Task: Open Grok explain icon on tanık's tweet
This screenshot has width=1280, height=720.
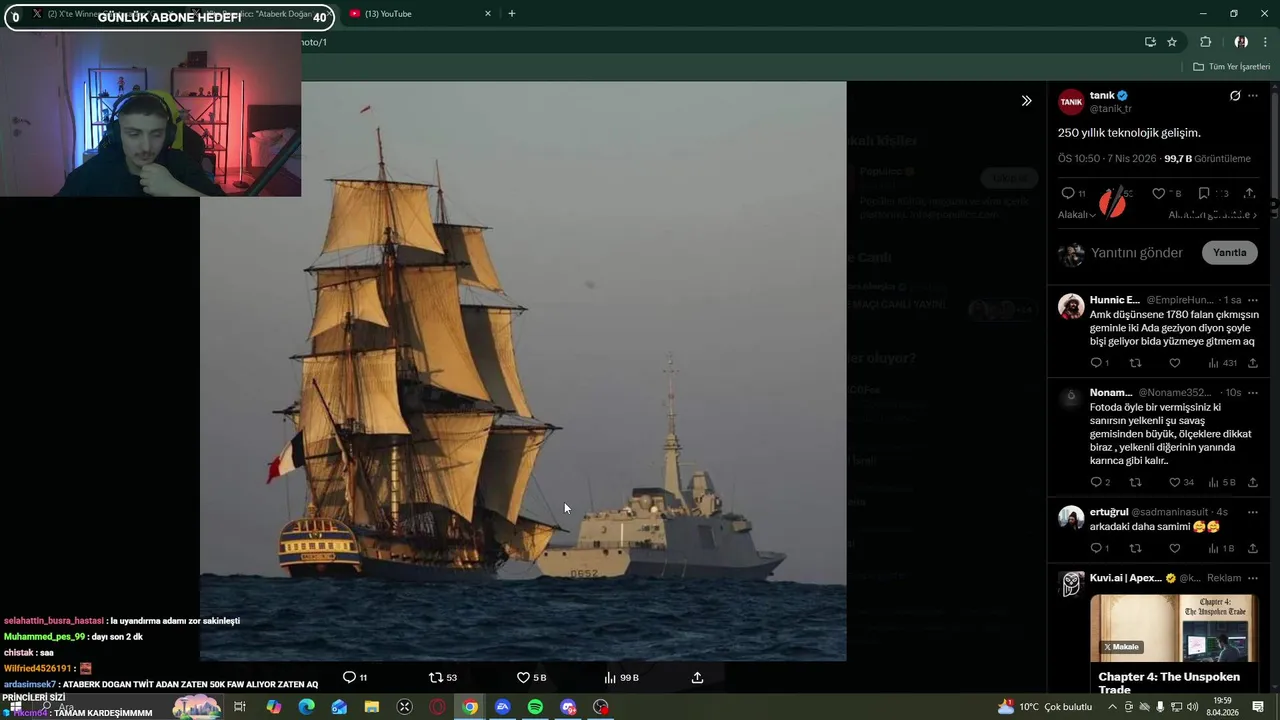Action: (1235, 96)
